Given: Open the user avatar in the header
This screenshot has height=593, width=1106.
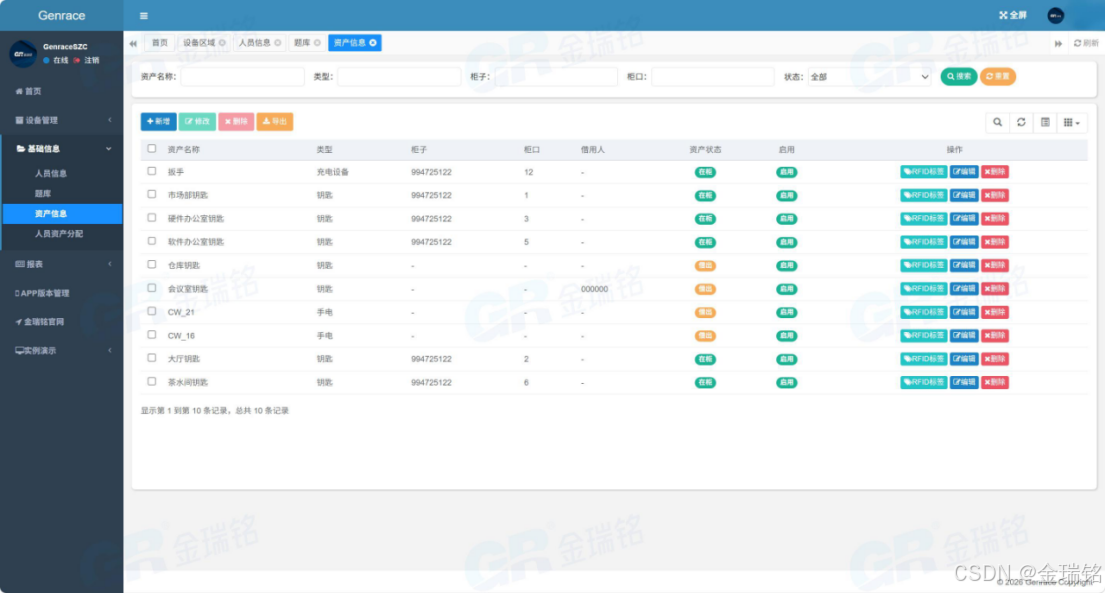Looking at the screenshot, I should 1055,16.
